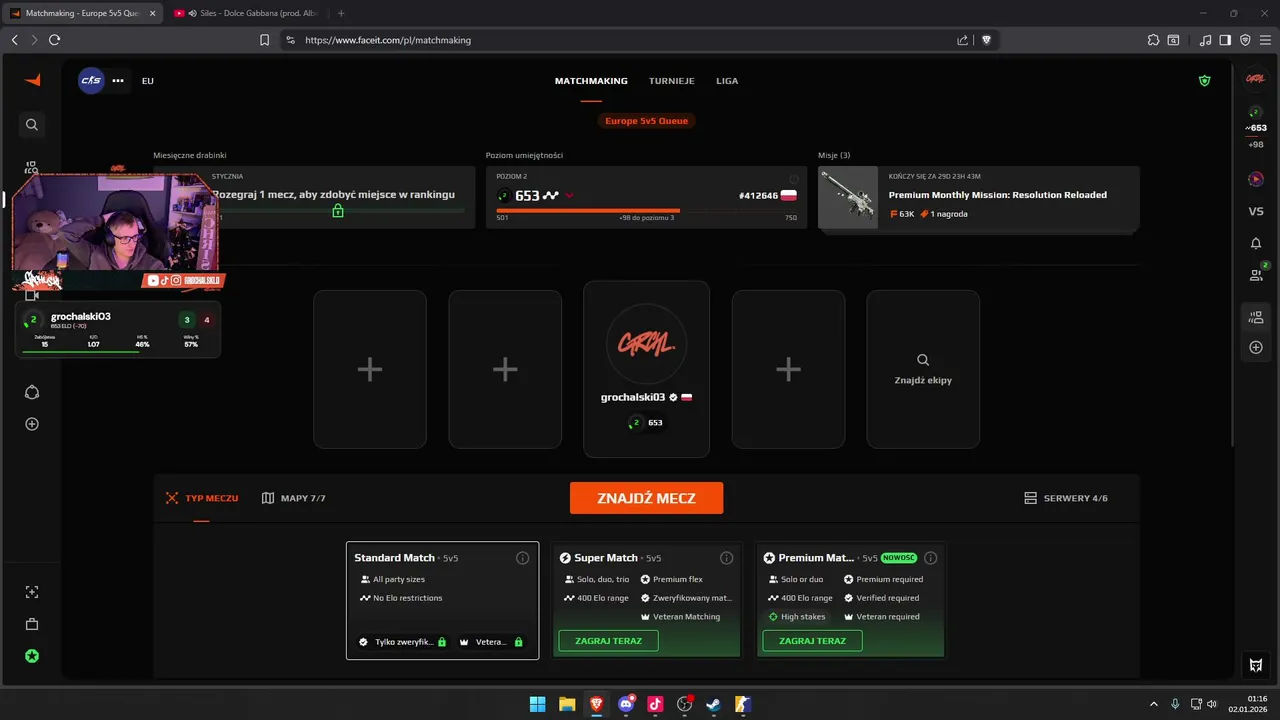
Task: Toggle 'Tylko zweryfik...' locked option
Action: pos(403,642)
